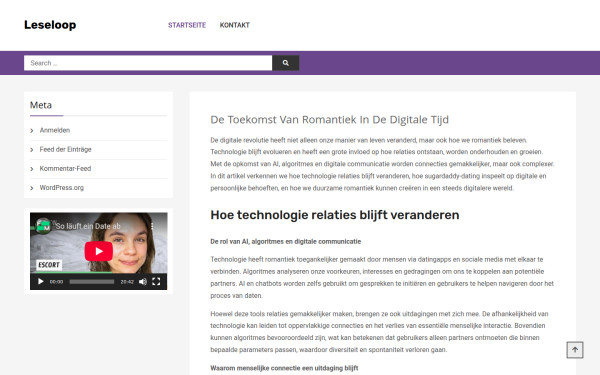Click heading 'Hoe technologie relaties blijft veranderen'
The height and width of the screenshot is (375, 600).
coord(335,215)
